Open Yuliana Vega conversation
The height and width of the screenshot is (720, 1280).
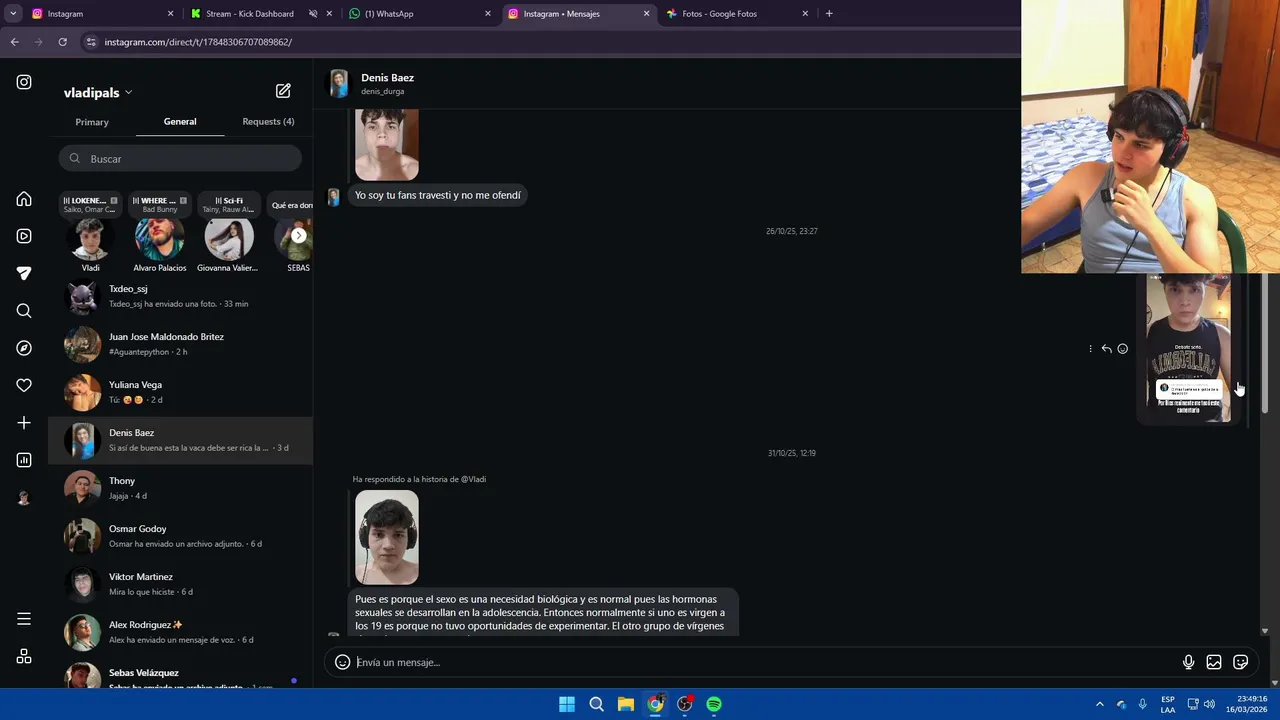(x=180, y=392)
